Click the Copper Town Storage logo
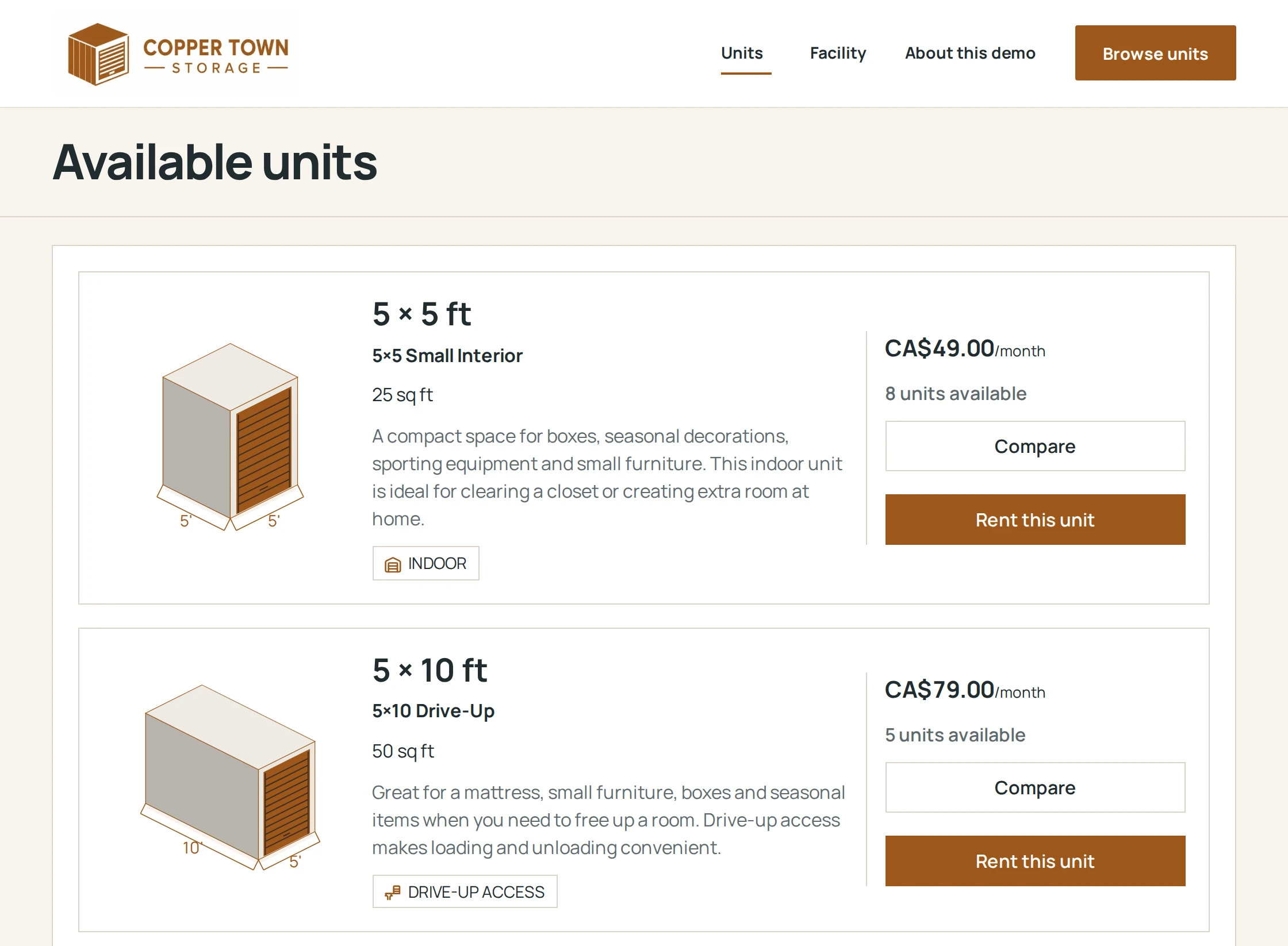 coord(178,54)
